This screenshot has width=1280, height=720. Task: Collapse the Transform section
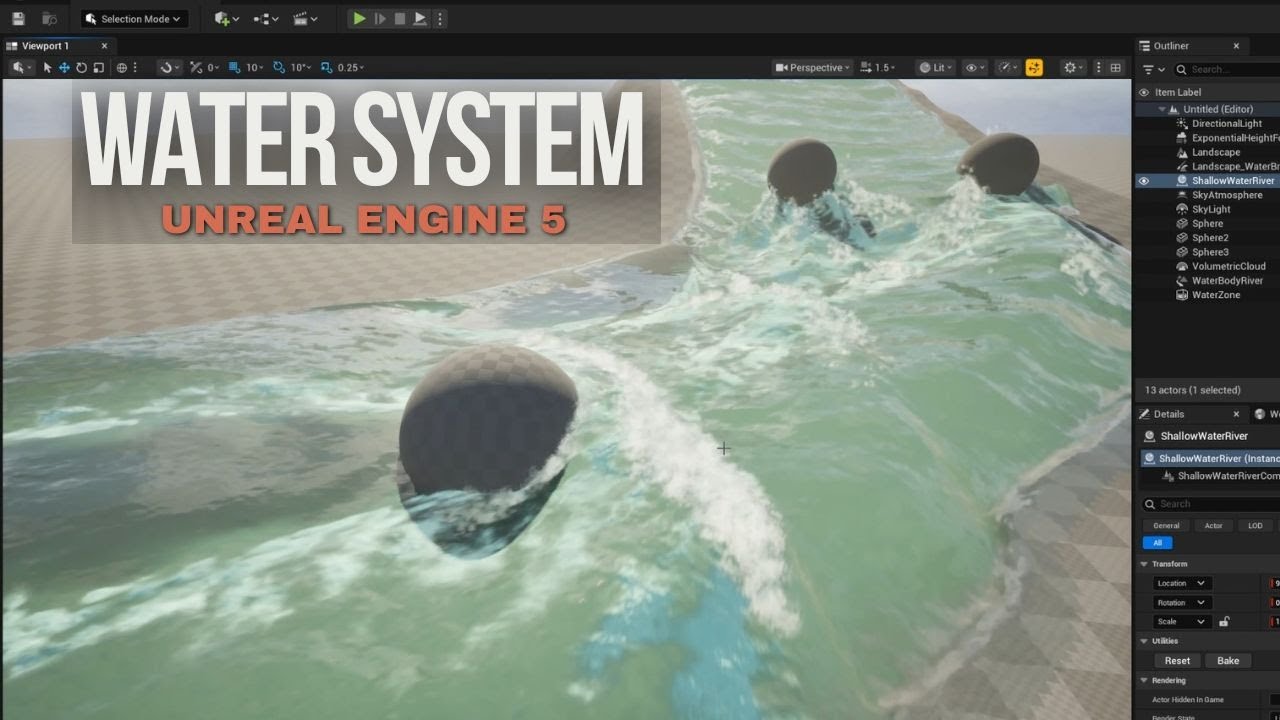pos(1144,564)
